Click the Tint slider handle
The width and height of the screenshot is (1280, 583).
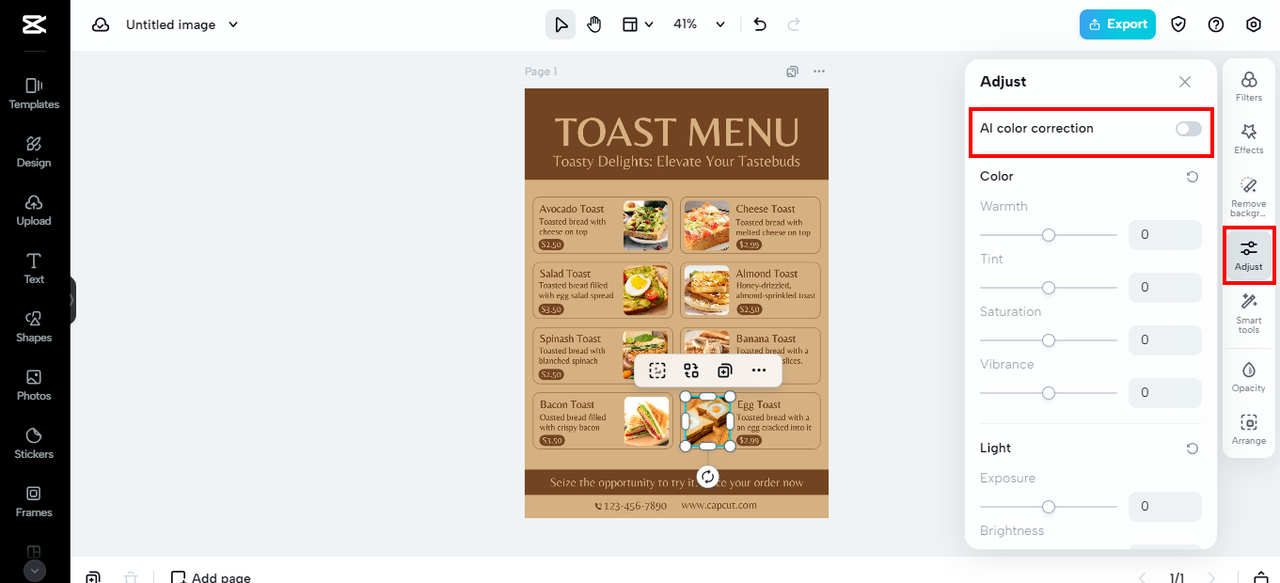point(1048,288)
